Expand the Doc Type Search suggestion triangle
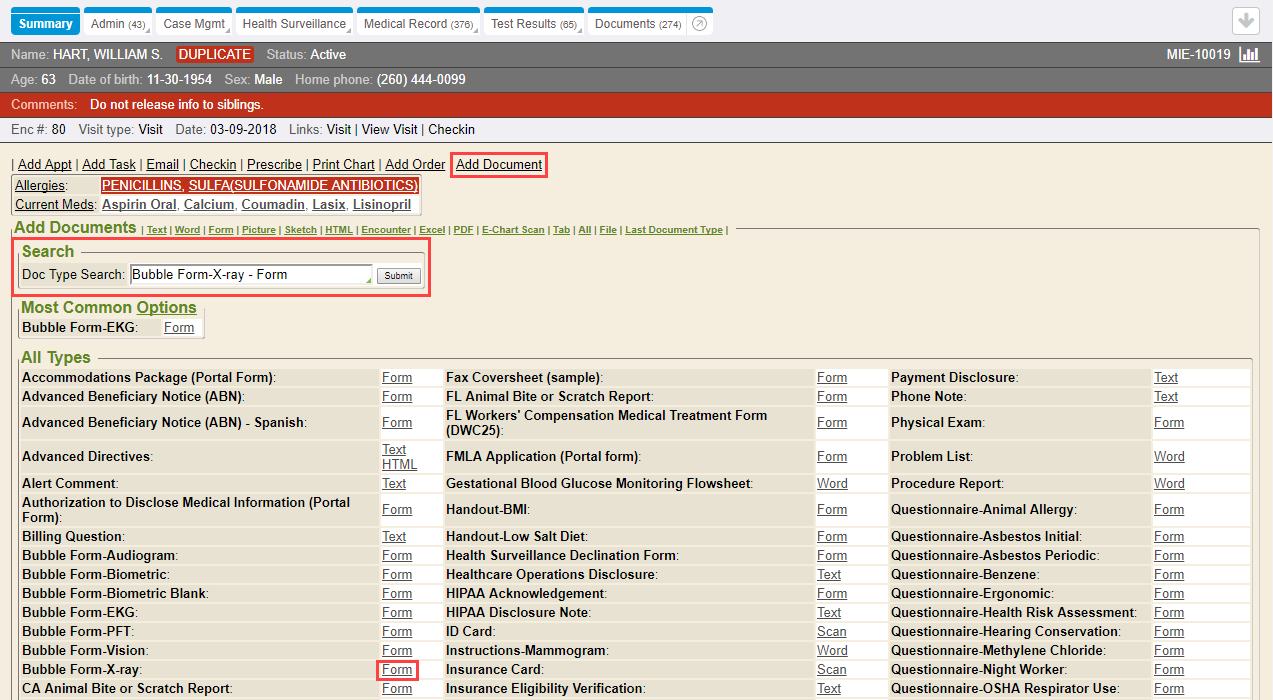 pos(369,283)
